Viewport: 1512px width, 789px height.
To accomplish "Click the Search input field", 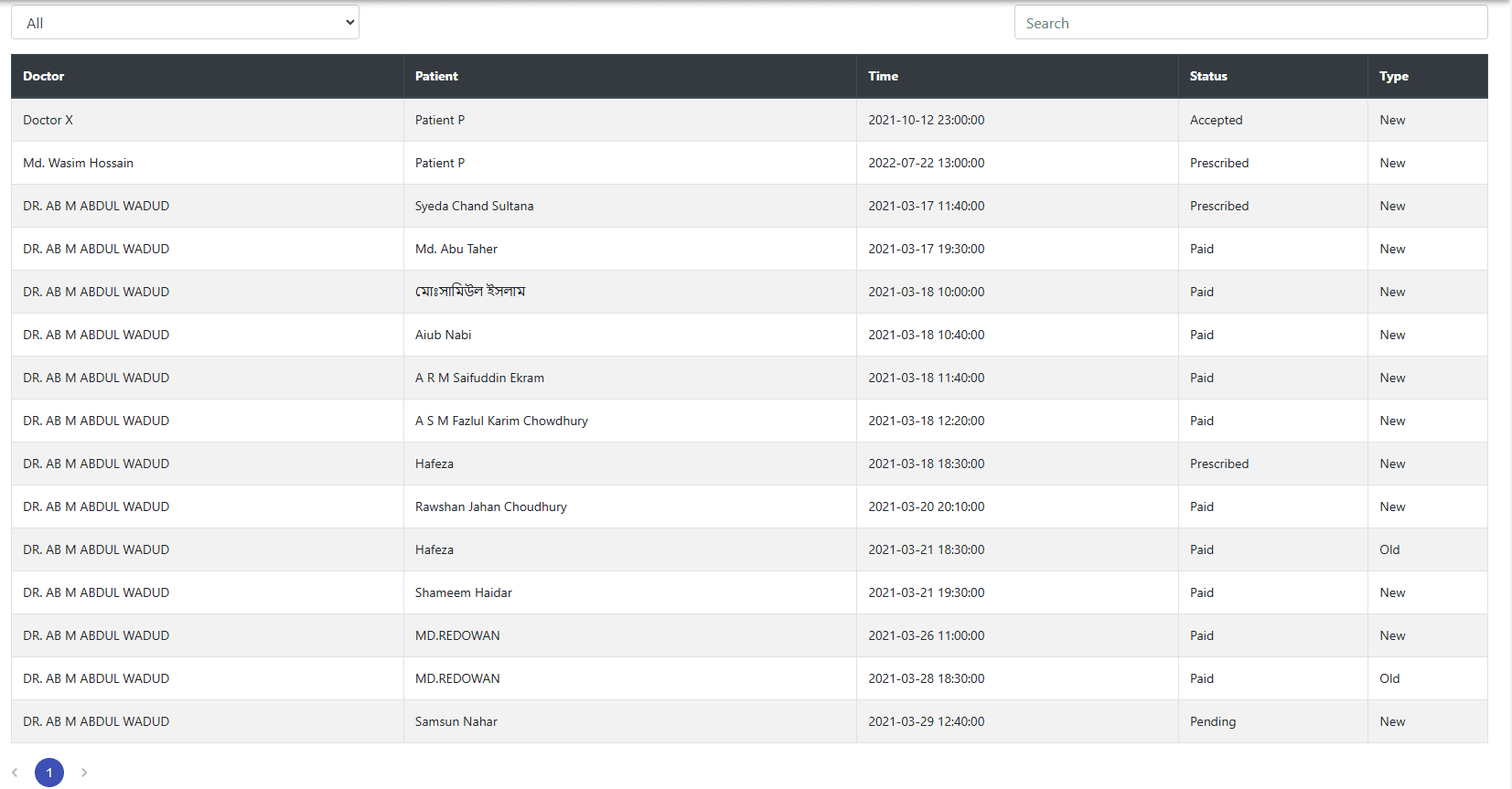I will pyautogui.click(x=1250, y=23).
